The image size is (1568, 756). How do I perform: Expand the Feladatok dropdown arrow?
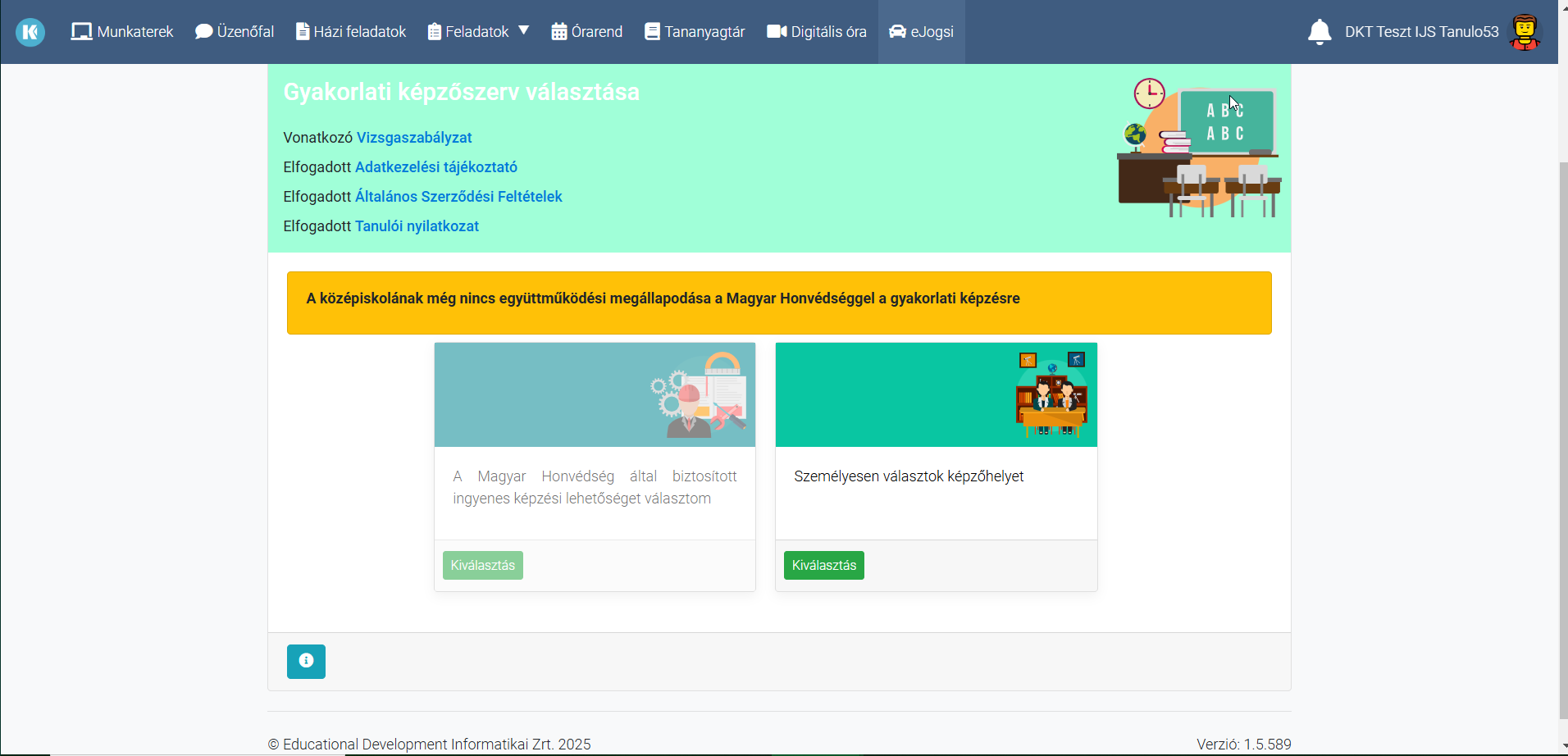(x=524, y=30)
